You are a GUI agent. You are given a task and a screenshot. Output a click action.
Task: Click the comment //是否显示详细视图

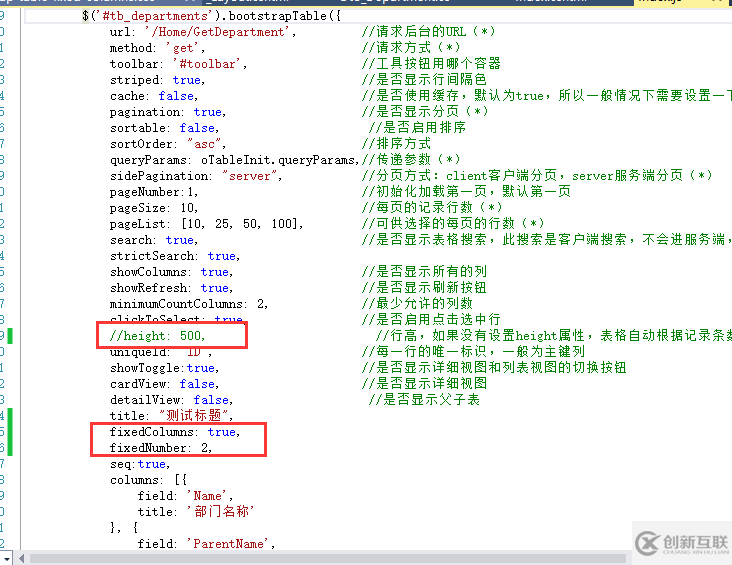(424, 384)
